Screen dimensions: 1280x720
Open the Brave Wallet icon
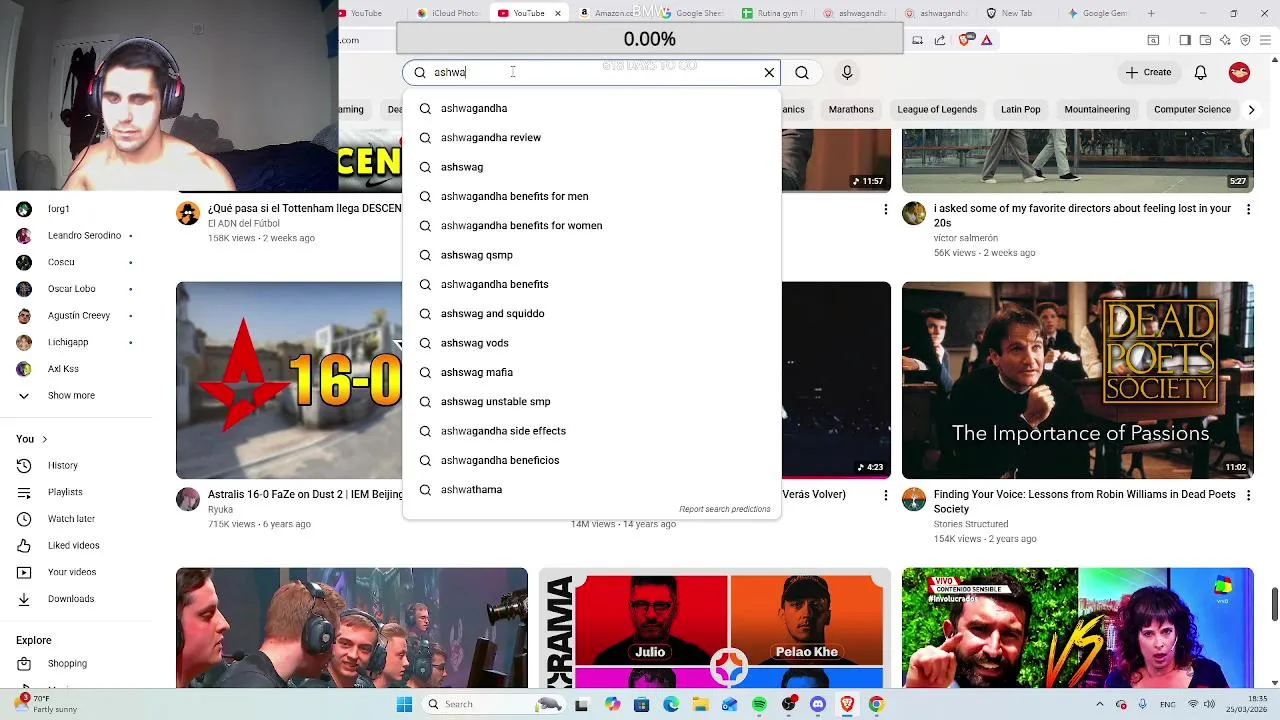click(1205, 40)
